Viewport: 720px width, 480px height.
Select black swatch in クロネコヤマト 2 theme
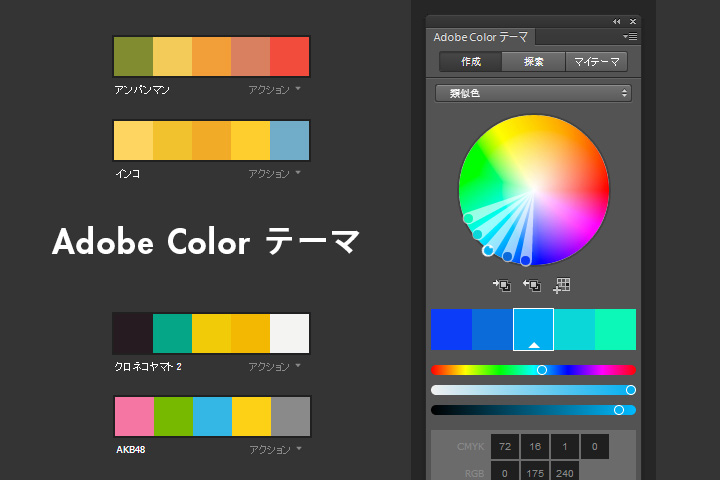tap(133, 333)
